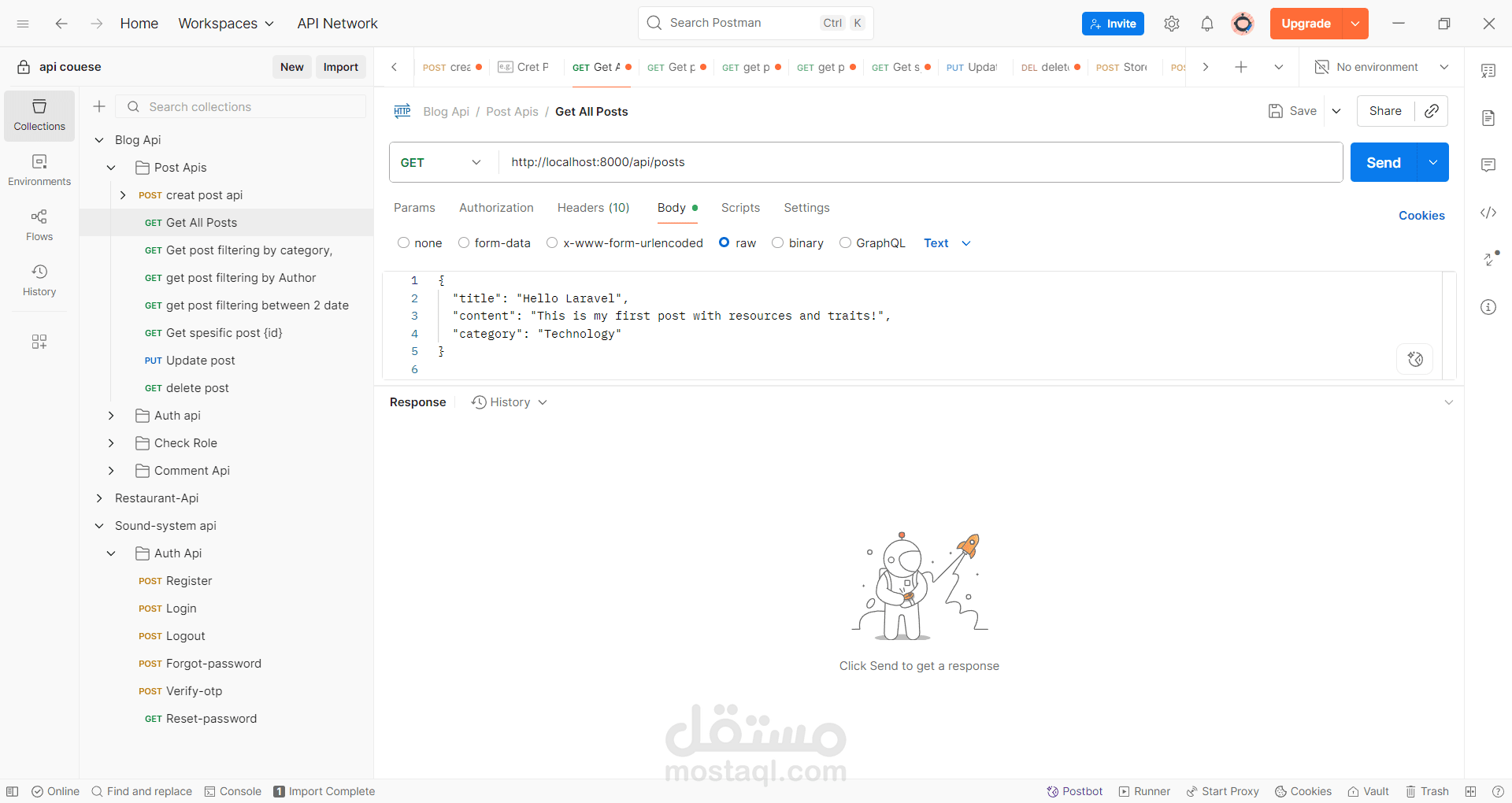Switch to the Headers (10) tab
1512x803 pixels.
tap(593, 208)
